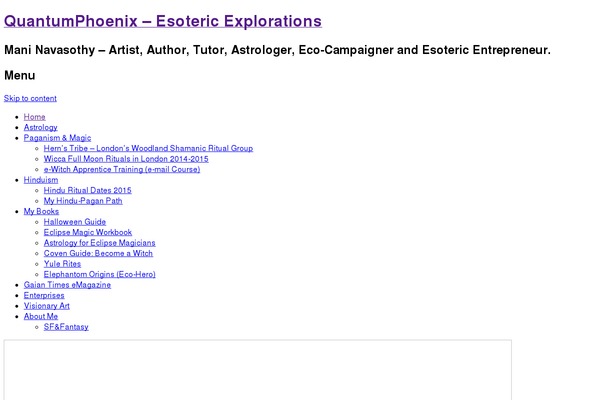Open the SF&Fantasy submenu link

click(66, 327)
